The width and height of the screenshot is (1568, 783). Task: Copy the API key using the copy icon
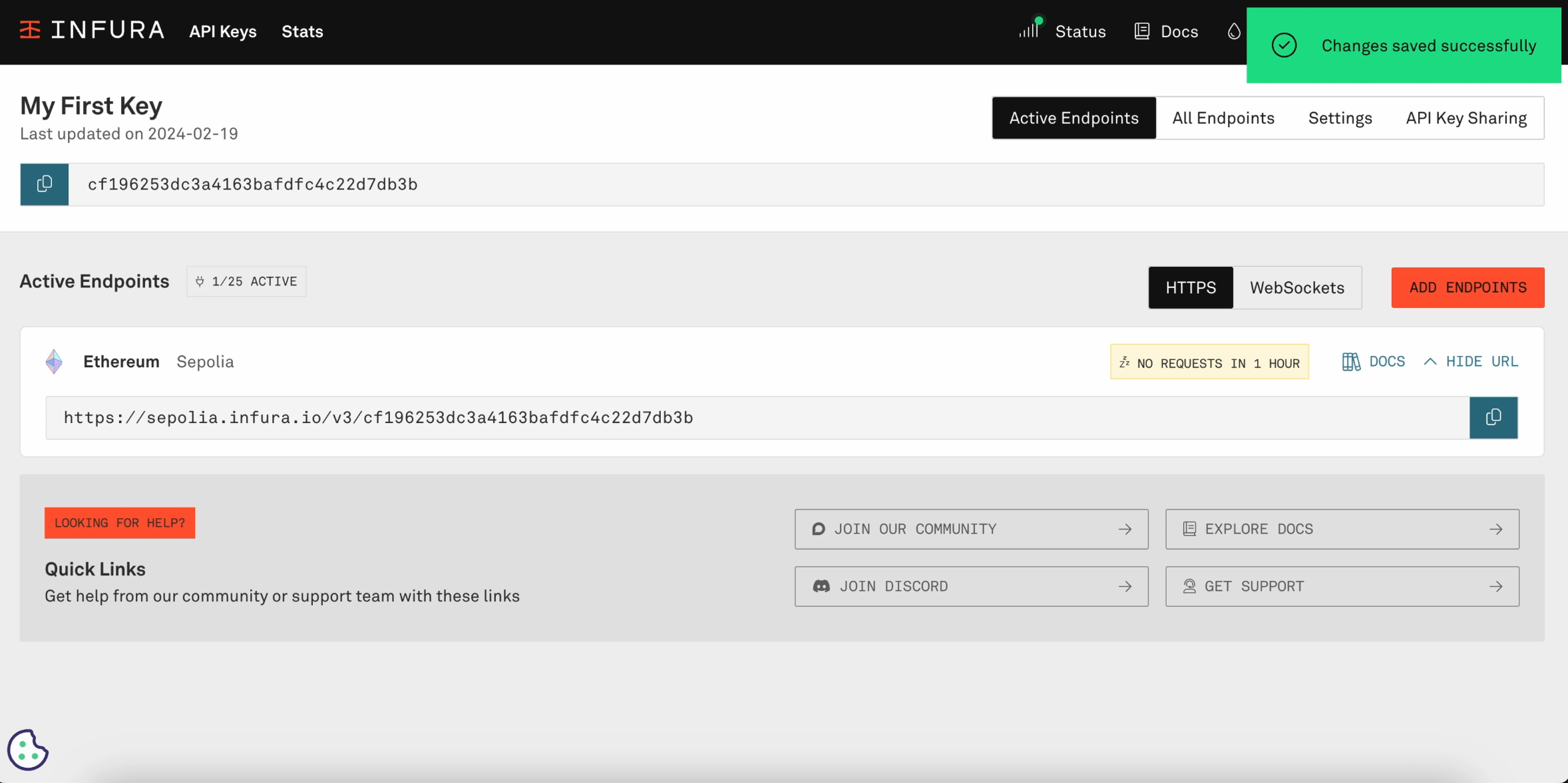coord(44,184)
